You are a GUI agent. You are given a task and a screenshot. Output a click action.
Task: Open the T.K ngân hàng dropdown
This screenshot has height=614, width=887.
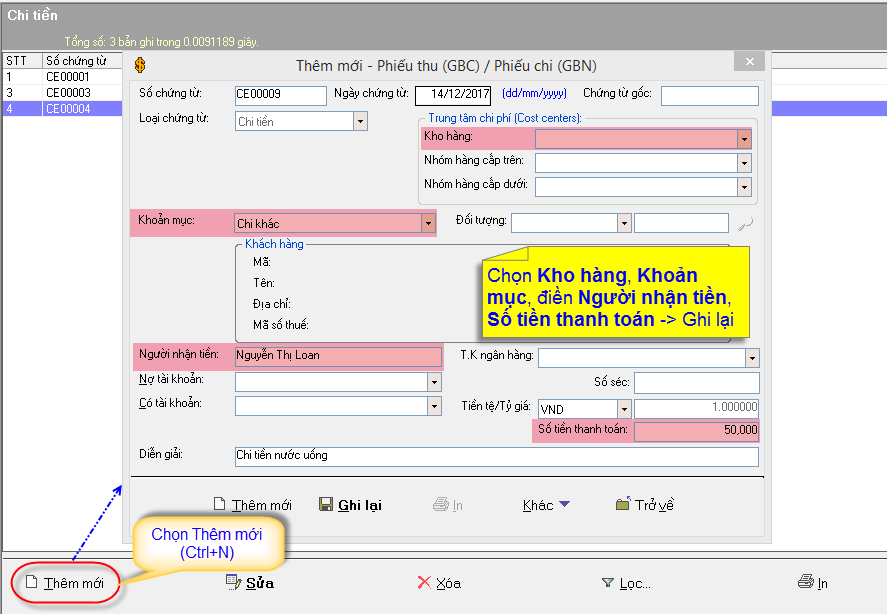(x=751, y=358)
